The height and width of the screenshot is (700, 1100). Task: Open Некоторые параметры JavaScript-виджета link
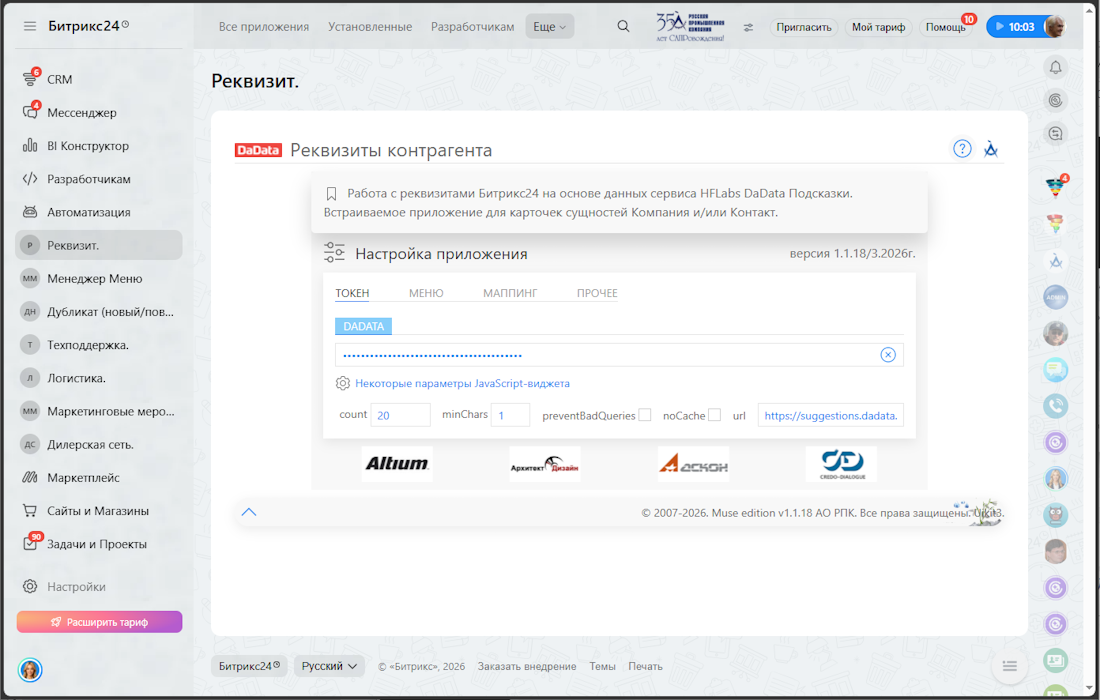tap(462, 383)
